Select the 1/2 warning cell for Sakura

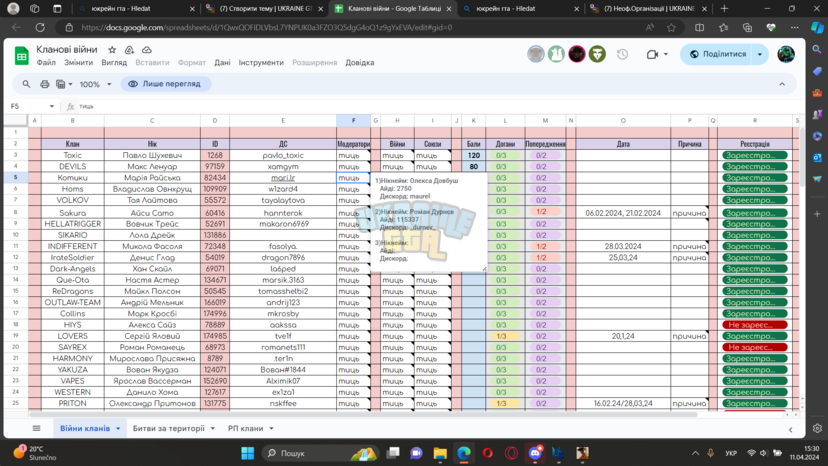click(545, 212)
